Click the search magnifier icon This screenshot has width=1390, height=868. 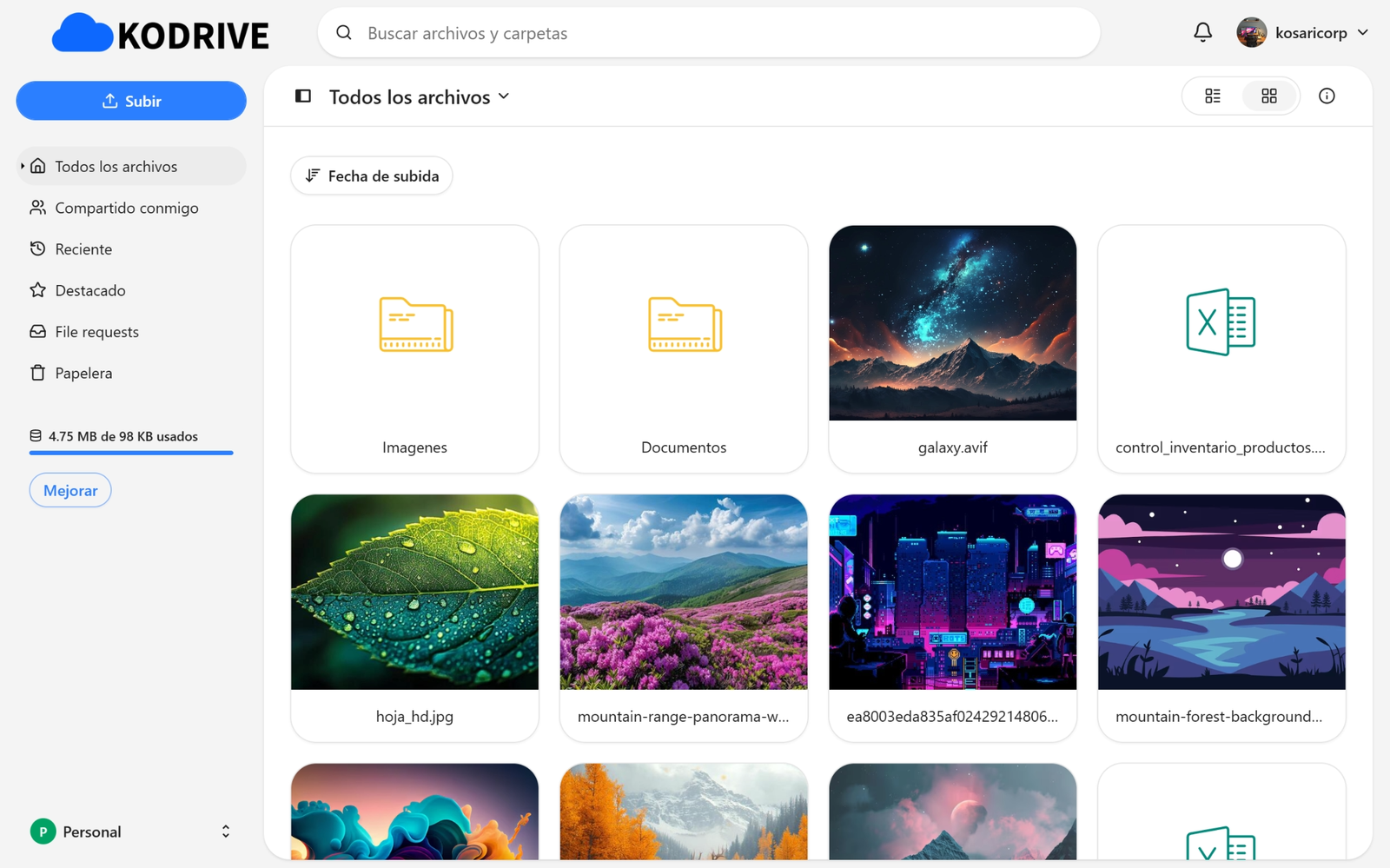344,33
